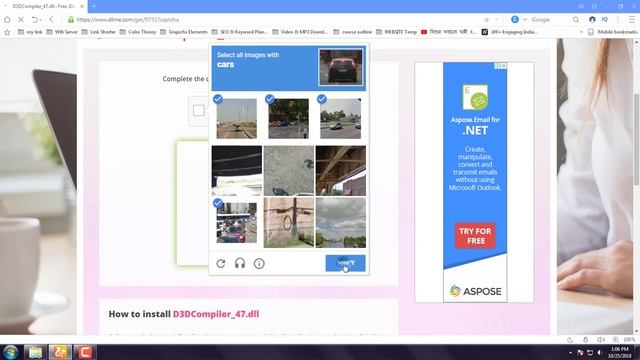Open captcha help info icon
The image size is (640, 360).
coord(259,264)
